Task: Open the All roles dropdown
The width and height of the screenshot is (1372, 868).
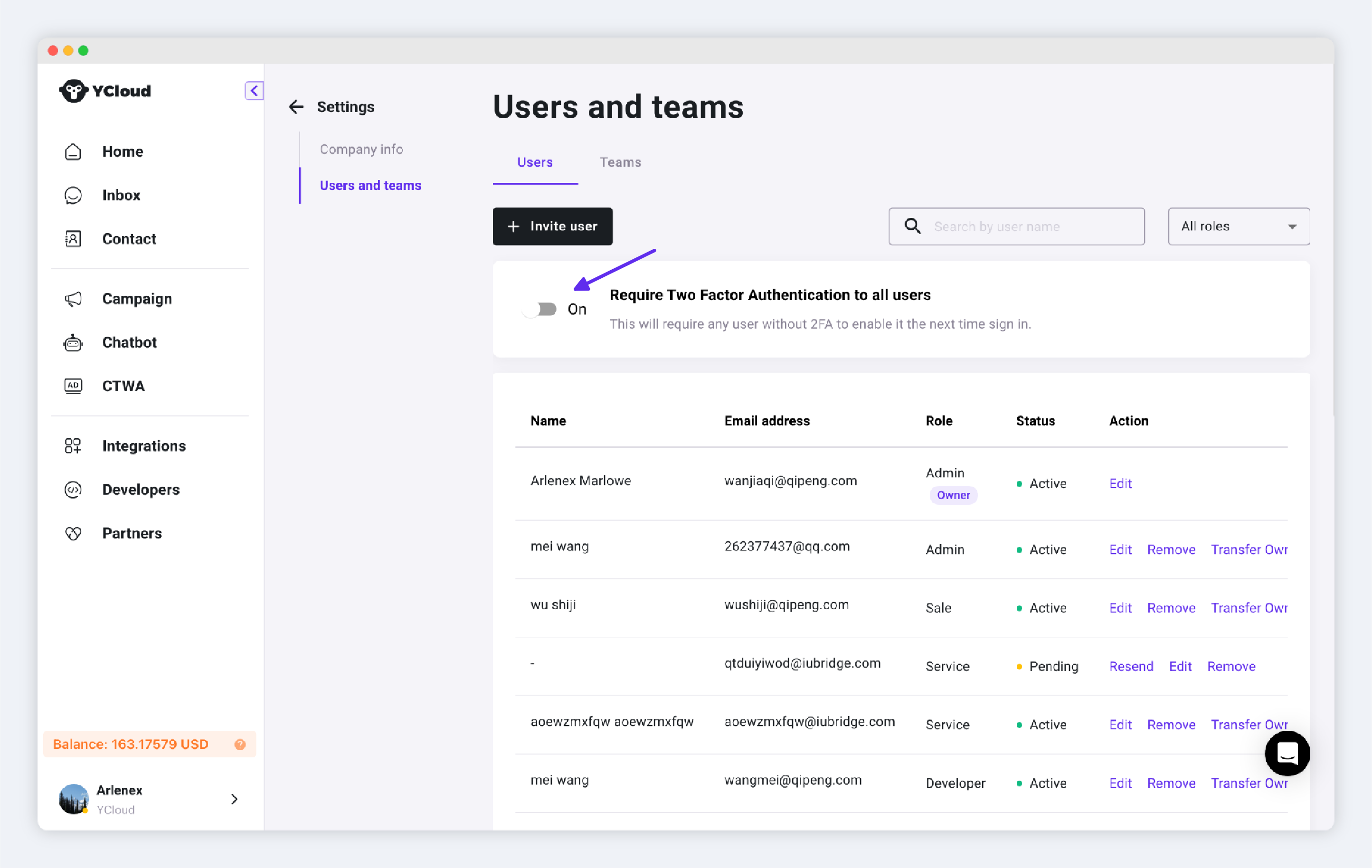Action: point(1238,226)
